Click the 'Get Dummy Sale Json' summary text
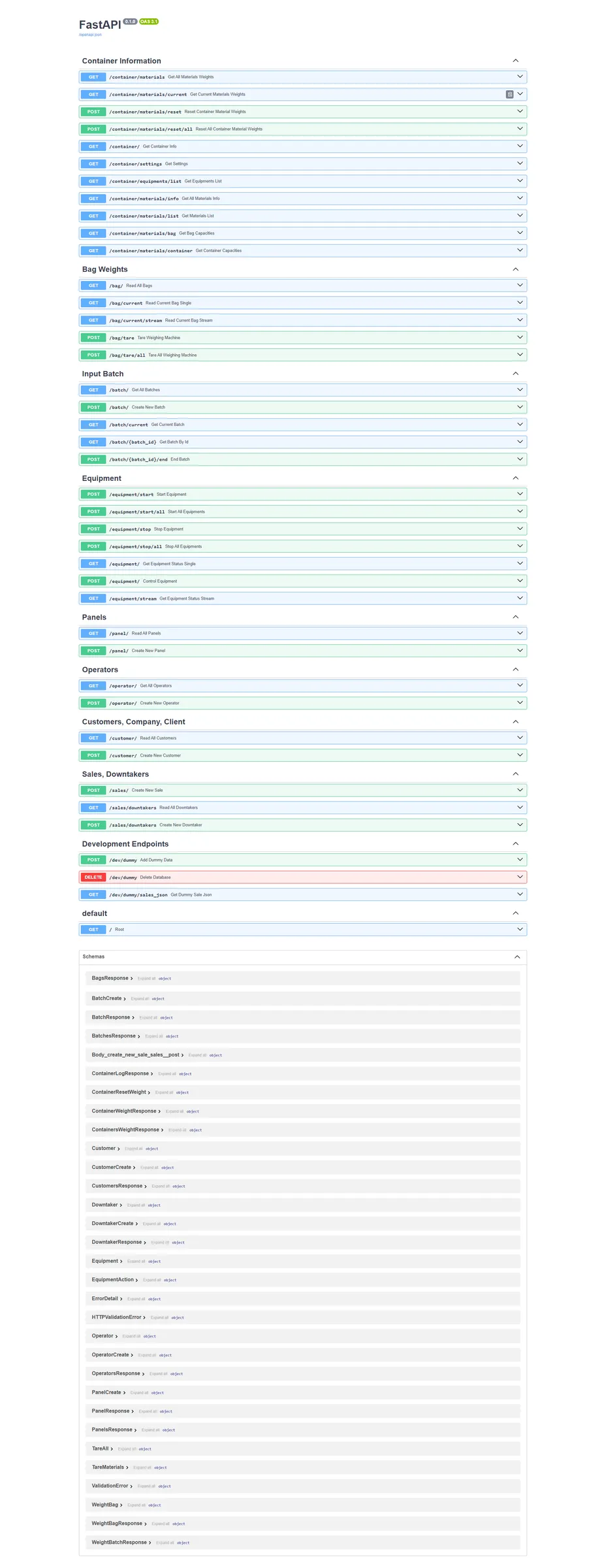606x1568 pixels. [x=191, y=895]
